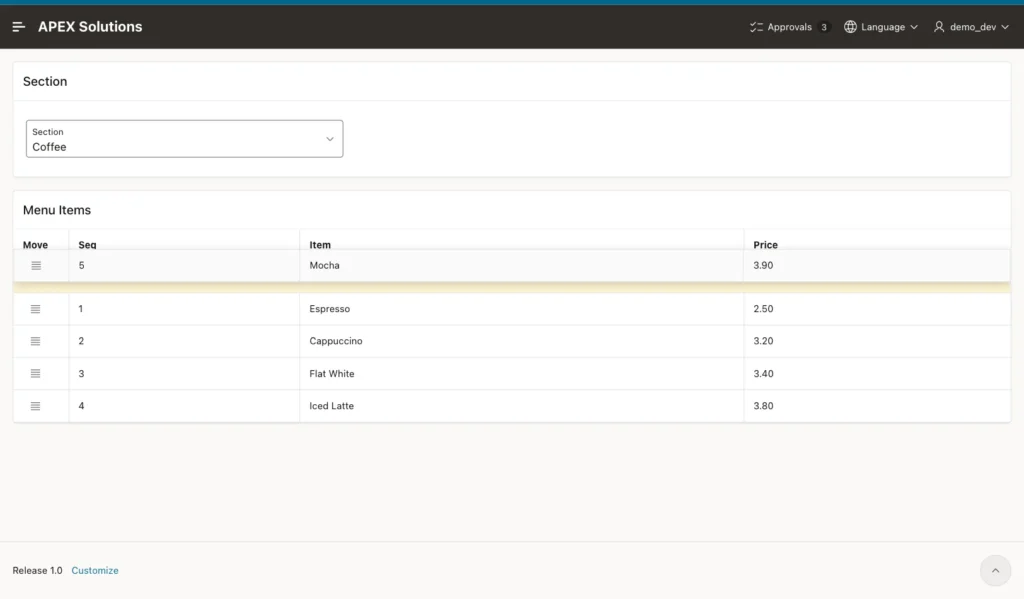
Task: Open the Language menu label
Action: coord(883,27)
